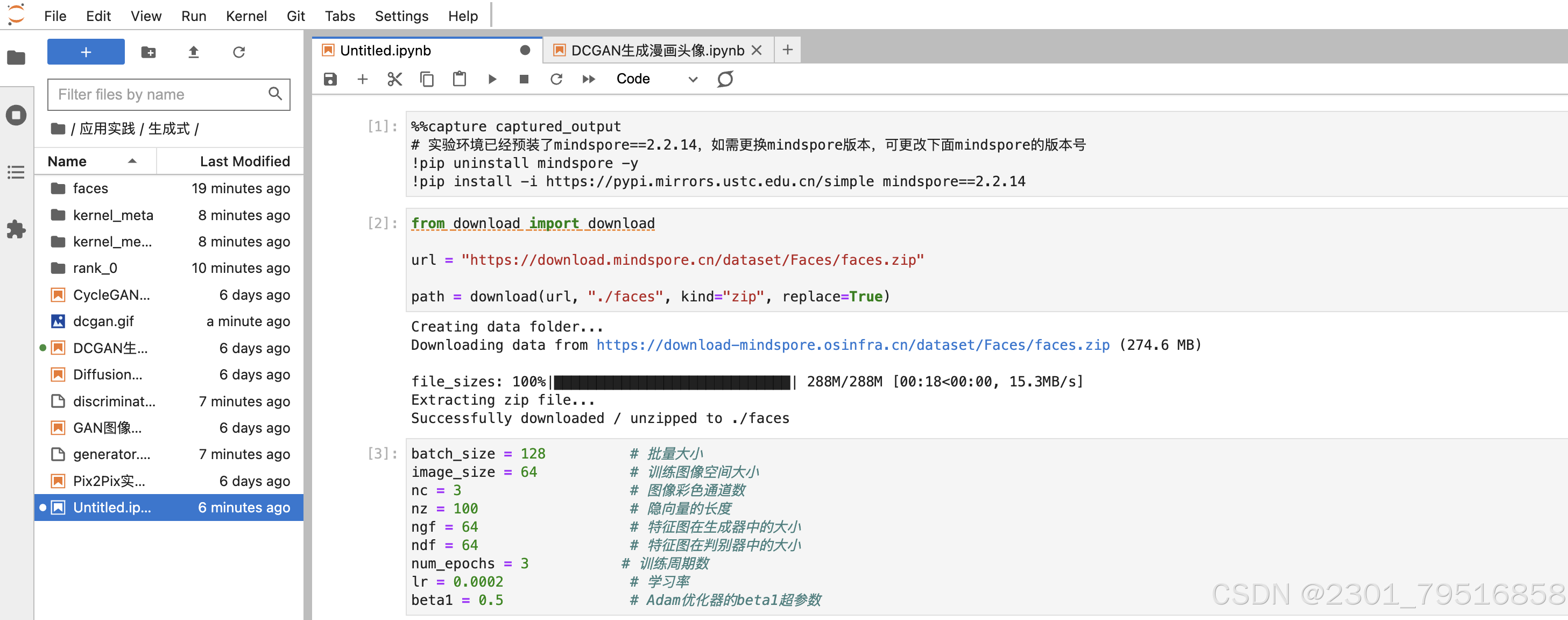Screen dimensions: 1568x620
Task: Cut the selected cell with scissors icon
Action: click(394, 79)
